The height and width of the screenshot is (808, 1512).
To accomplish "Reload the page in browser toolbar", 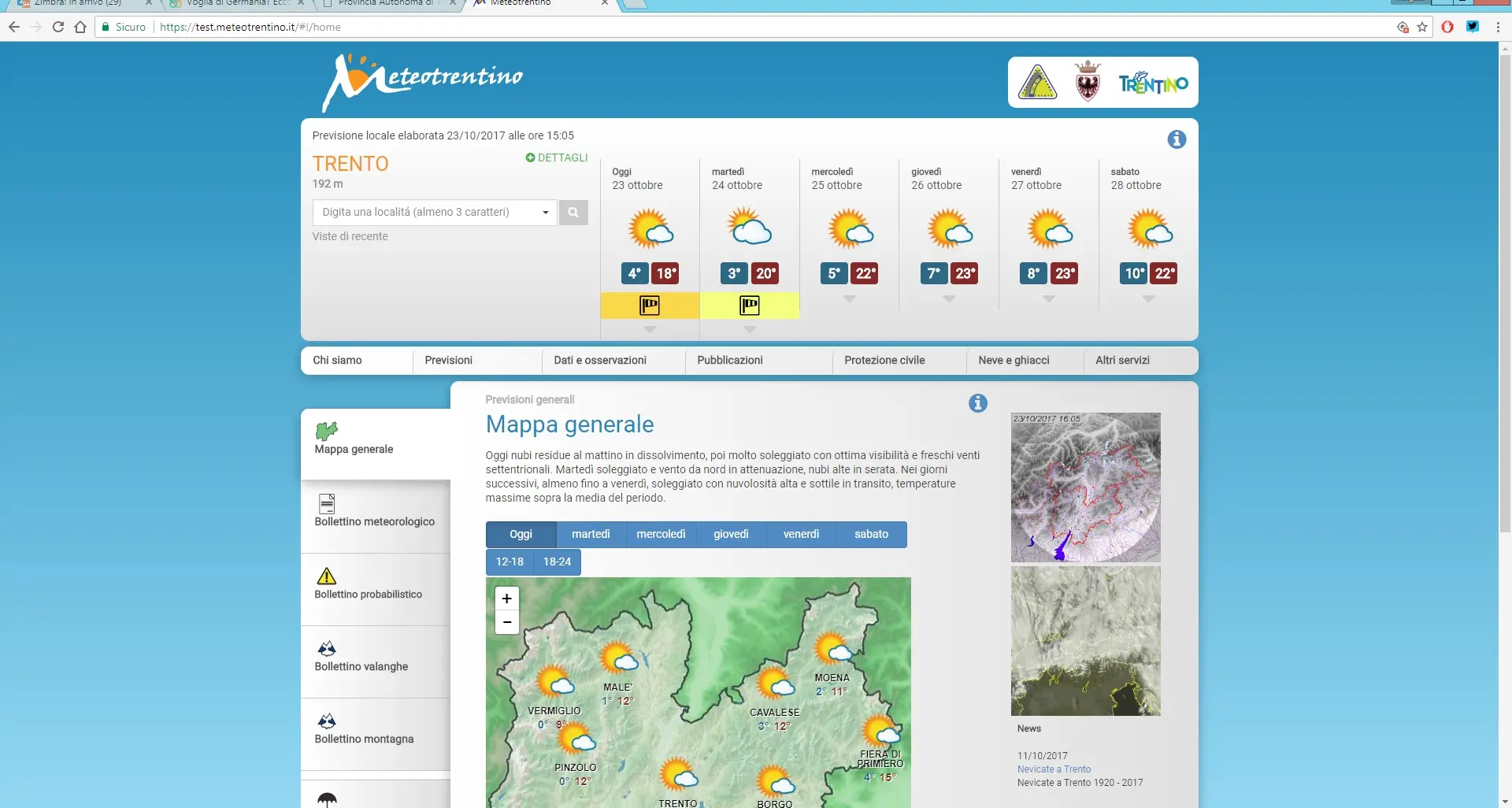I will tap(58, 27).
